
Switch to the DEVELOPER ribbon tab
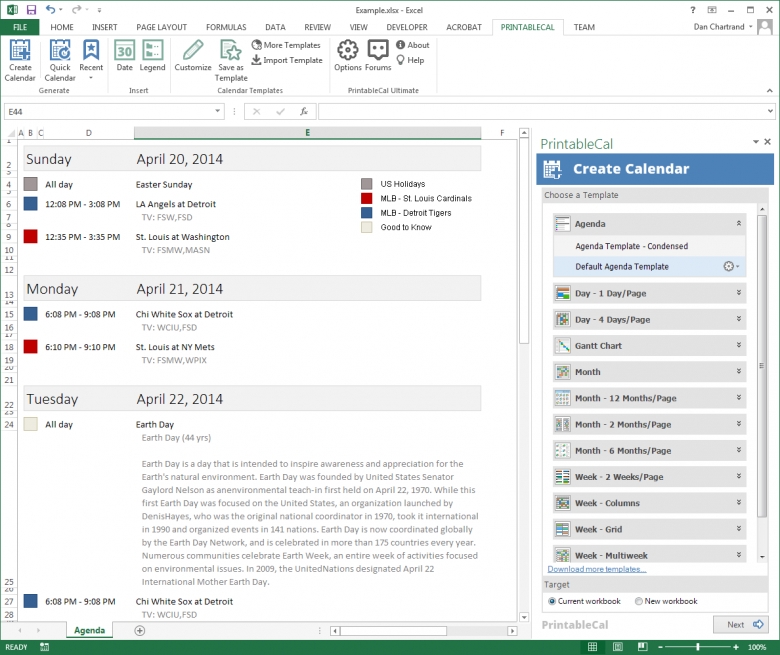pos(407,27)
